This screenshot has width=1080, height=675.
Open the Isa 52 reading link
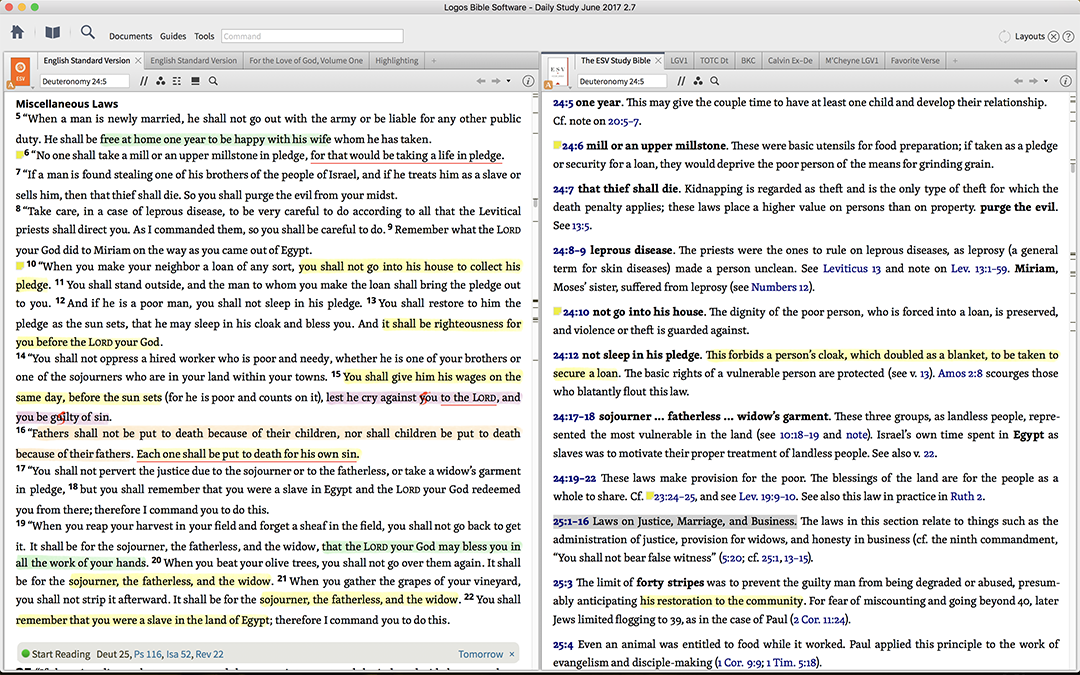click(178, 654)
